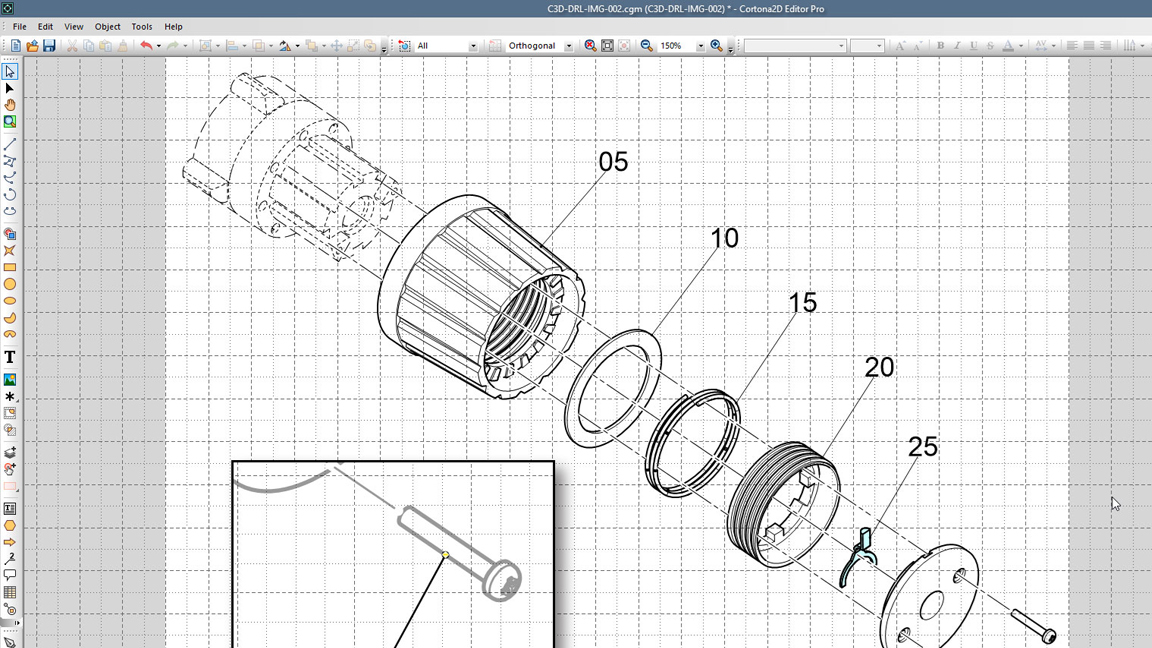Zoom in with the magnifier plus icon
This screenshot has height=648, width=1152.
pyautogui.click(x=716, y=46)
